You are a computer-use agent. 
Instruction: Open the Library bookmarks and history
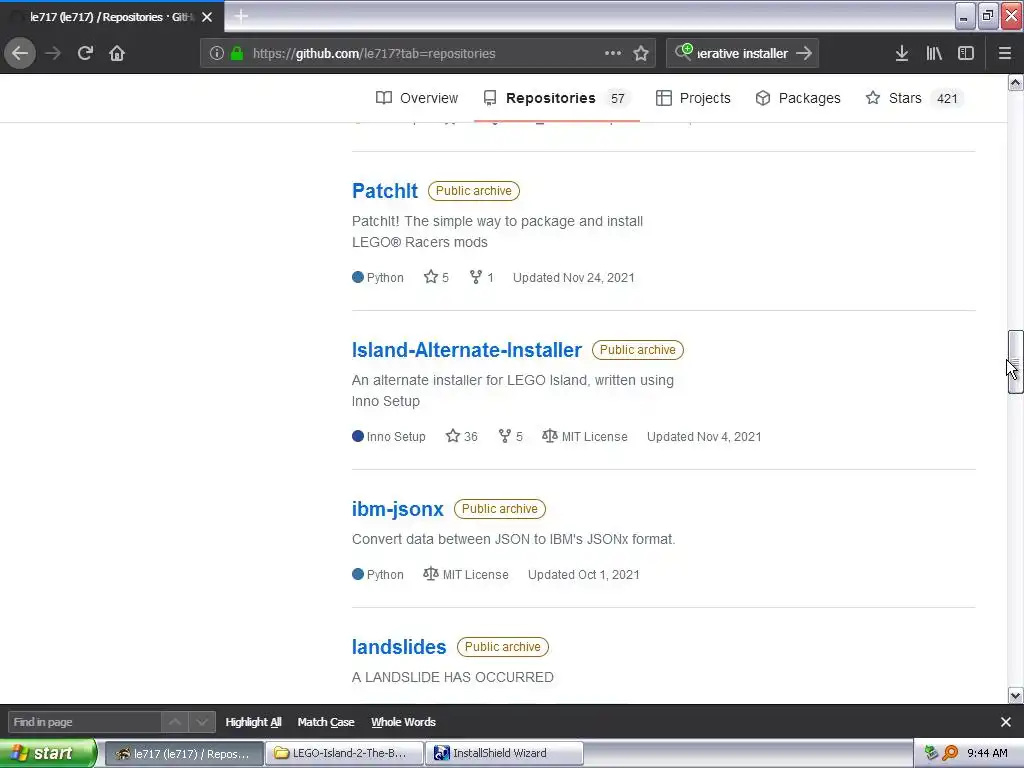pyautogui.click(x=934, y=53)
